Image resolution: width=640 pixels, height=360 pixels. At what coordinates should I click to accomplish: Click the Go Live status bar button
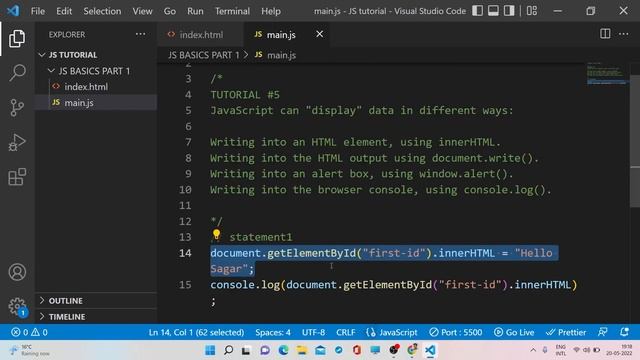[514, 332]
